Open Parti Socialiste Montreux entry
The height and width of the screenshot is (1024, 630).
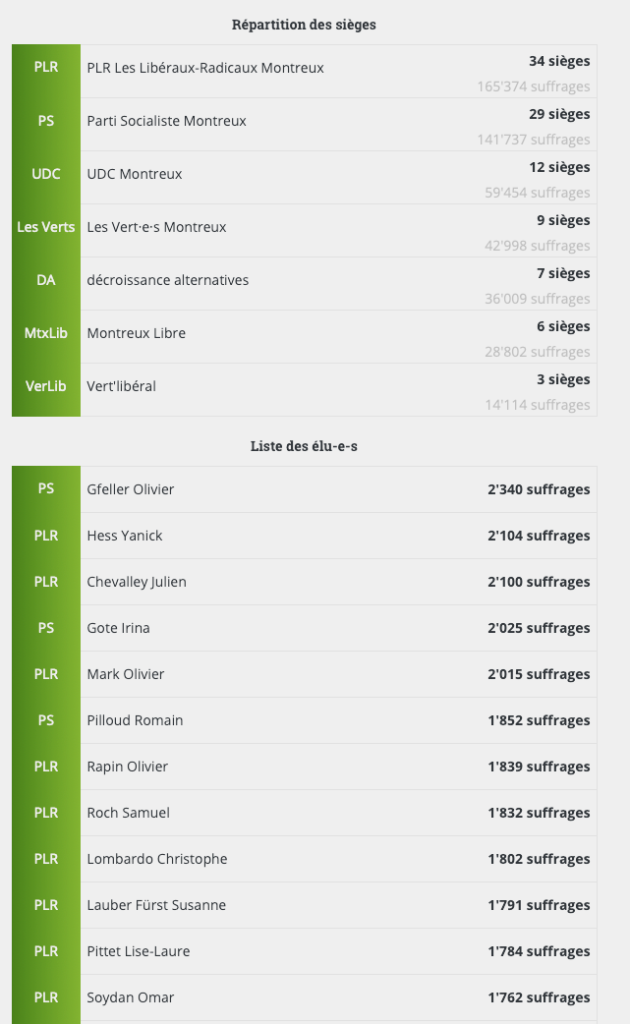point(166,121)
